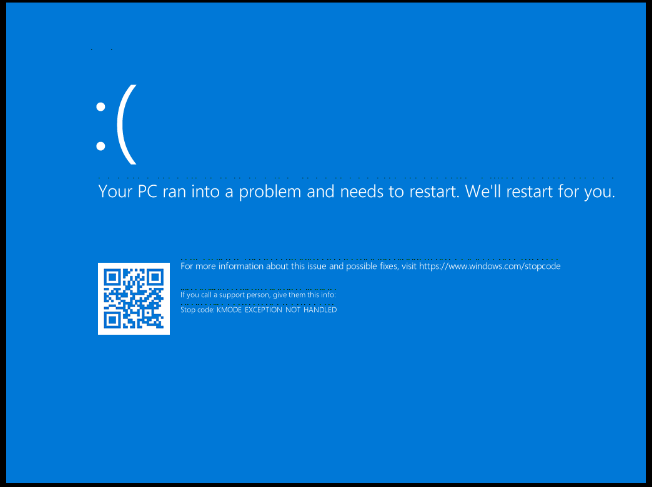Click the sad face emoticon
This screenshot has width=652, height=487.
pyautogui.click(x=116, y=125)
